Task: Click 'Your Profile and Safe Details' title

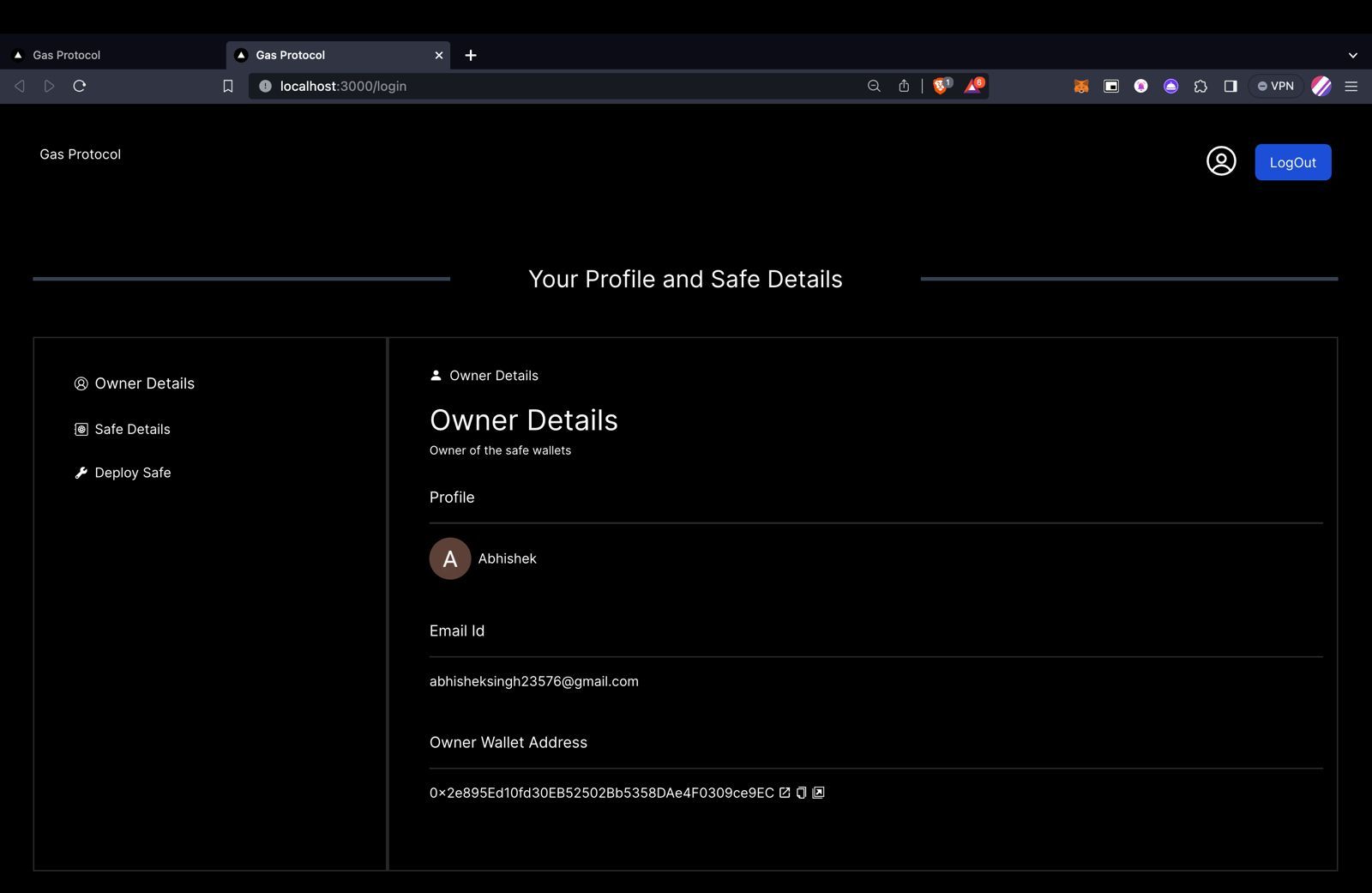Action: coord(685,279)
